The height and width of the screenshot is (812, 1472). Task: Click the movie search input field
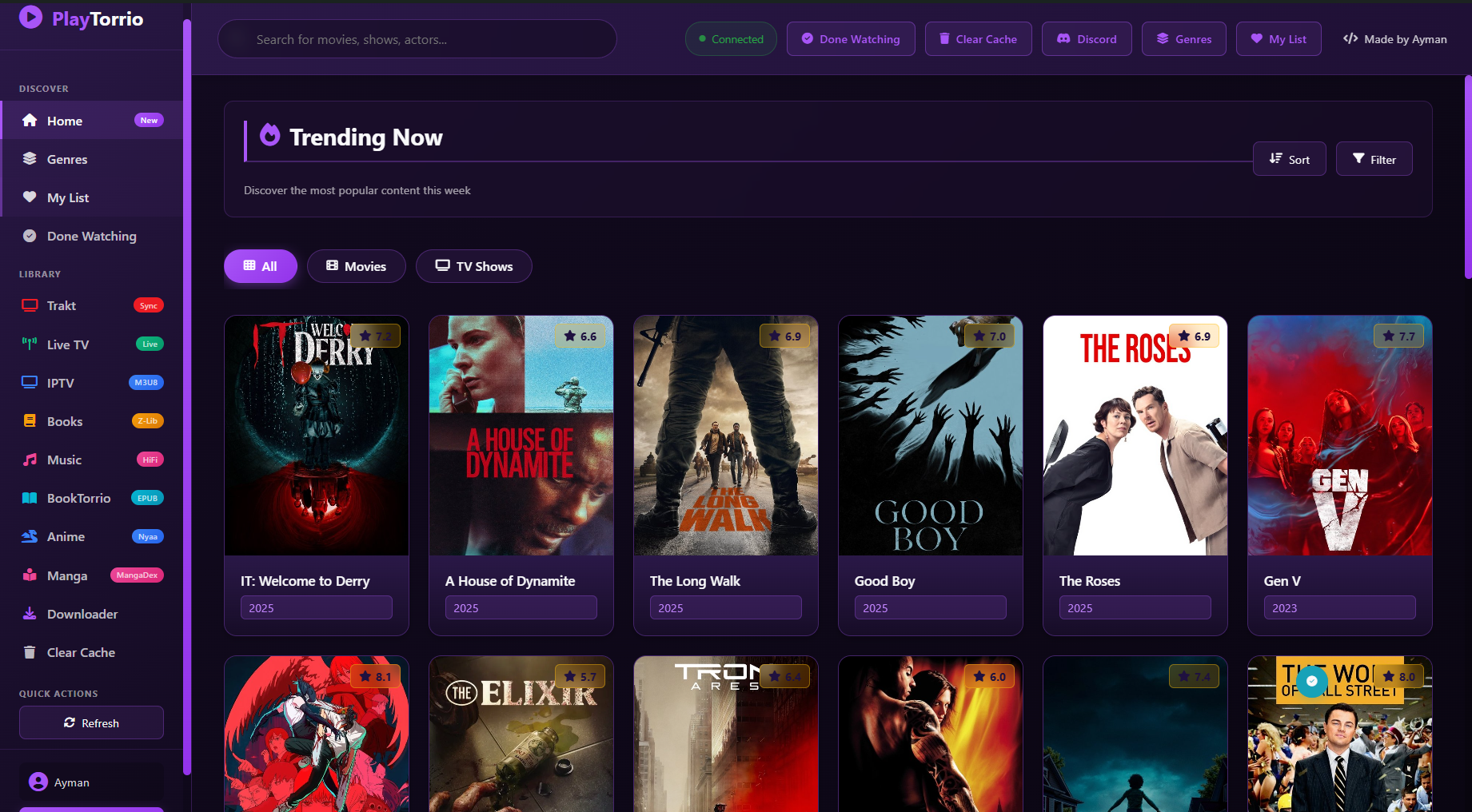[x=417, y=39]
